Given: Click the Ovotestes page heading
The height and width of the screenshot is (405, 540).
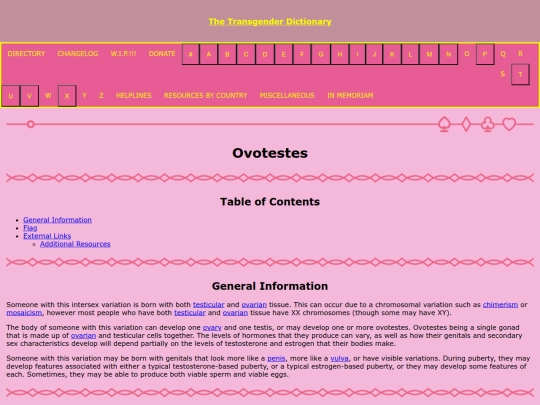Looking at the screenshot, I should click(270, 153).
